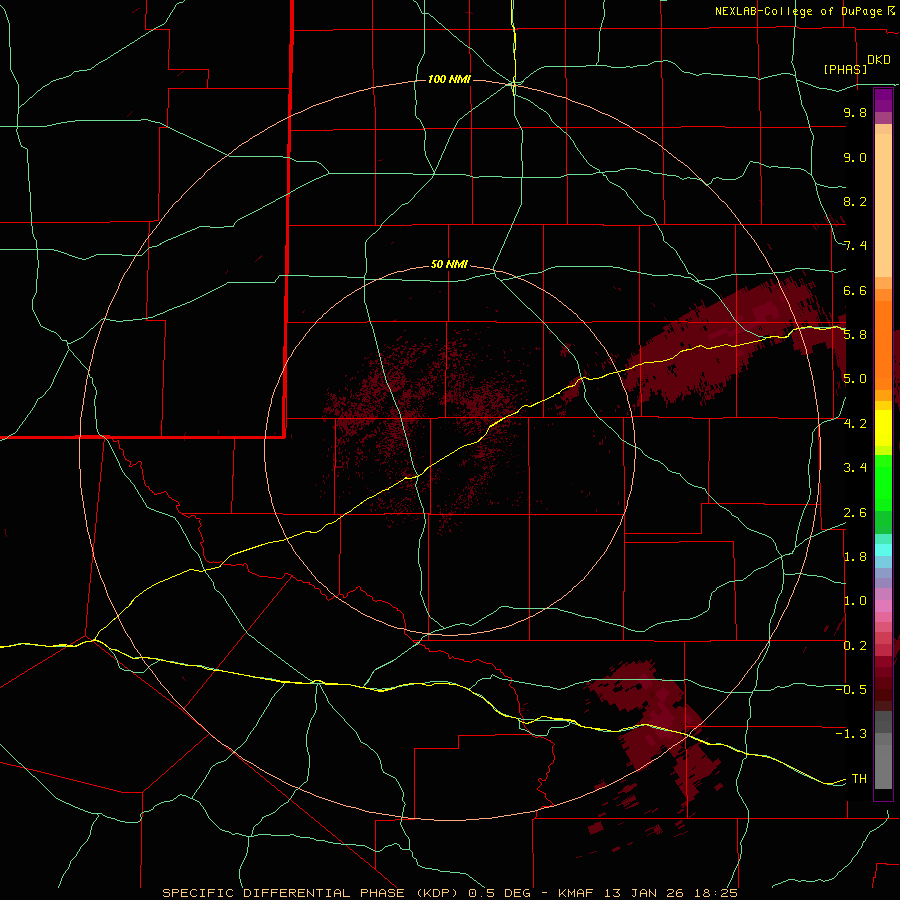Viewport: 900px width, 900px height.
Task: Pick the cyan segment of color scale
Action: click(x=883, y=550)
